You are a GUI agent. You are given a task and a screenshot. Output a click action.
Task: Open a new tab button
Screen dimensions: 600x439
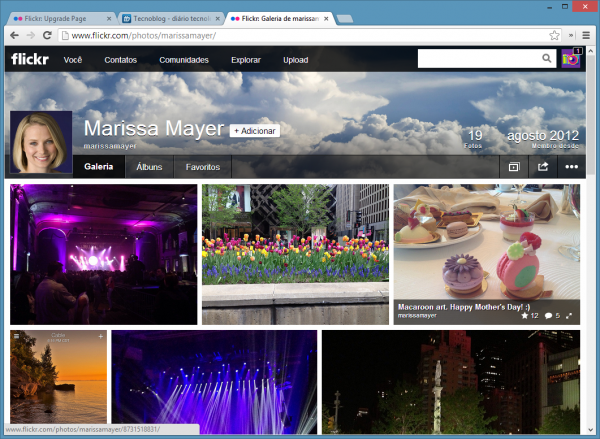click(x=345, y=18)
